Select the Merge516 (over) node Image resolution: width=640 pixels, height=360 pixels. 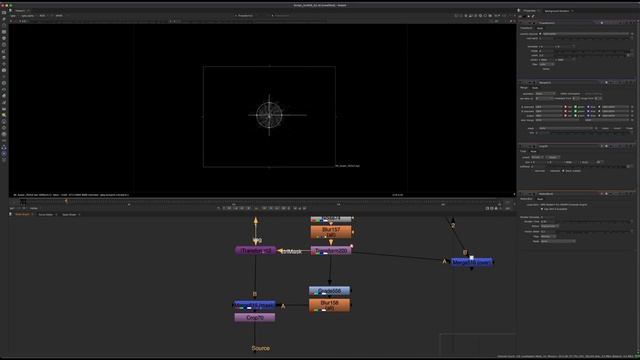[x=472, y=262]
